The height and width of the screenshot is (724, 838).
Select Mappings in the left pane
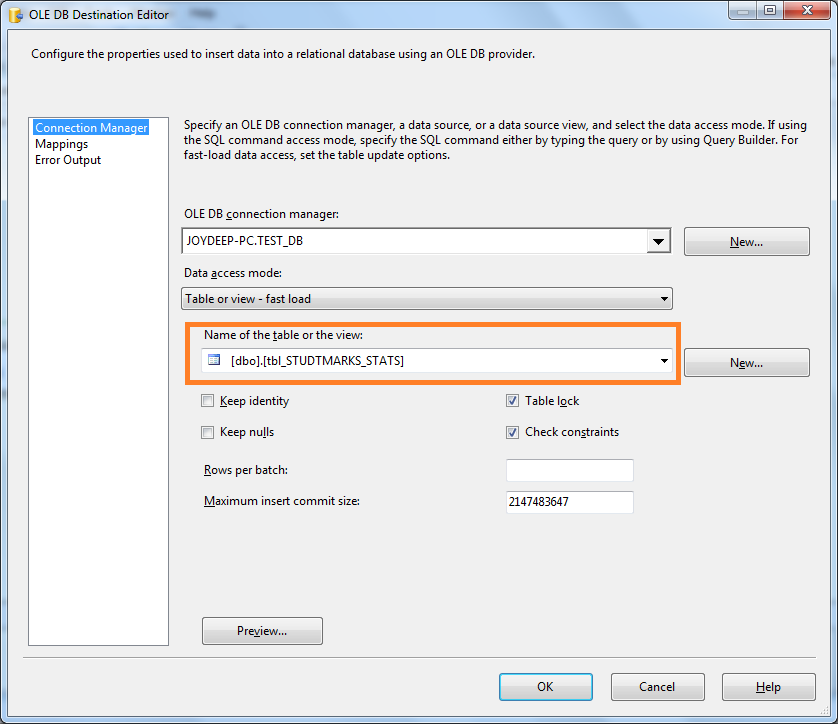click(x=61, y=143)
